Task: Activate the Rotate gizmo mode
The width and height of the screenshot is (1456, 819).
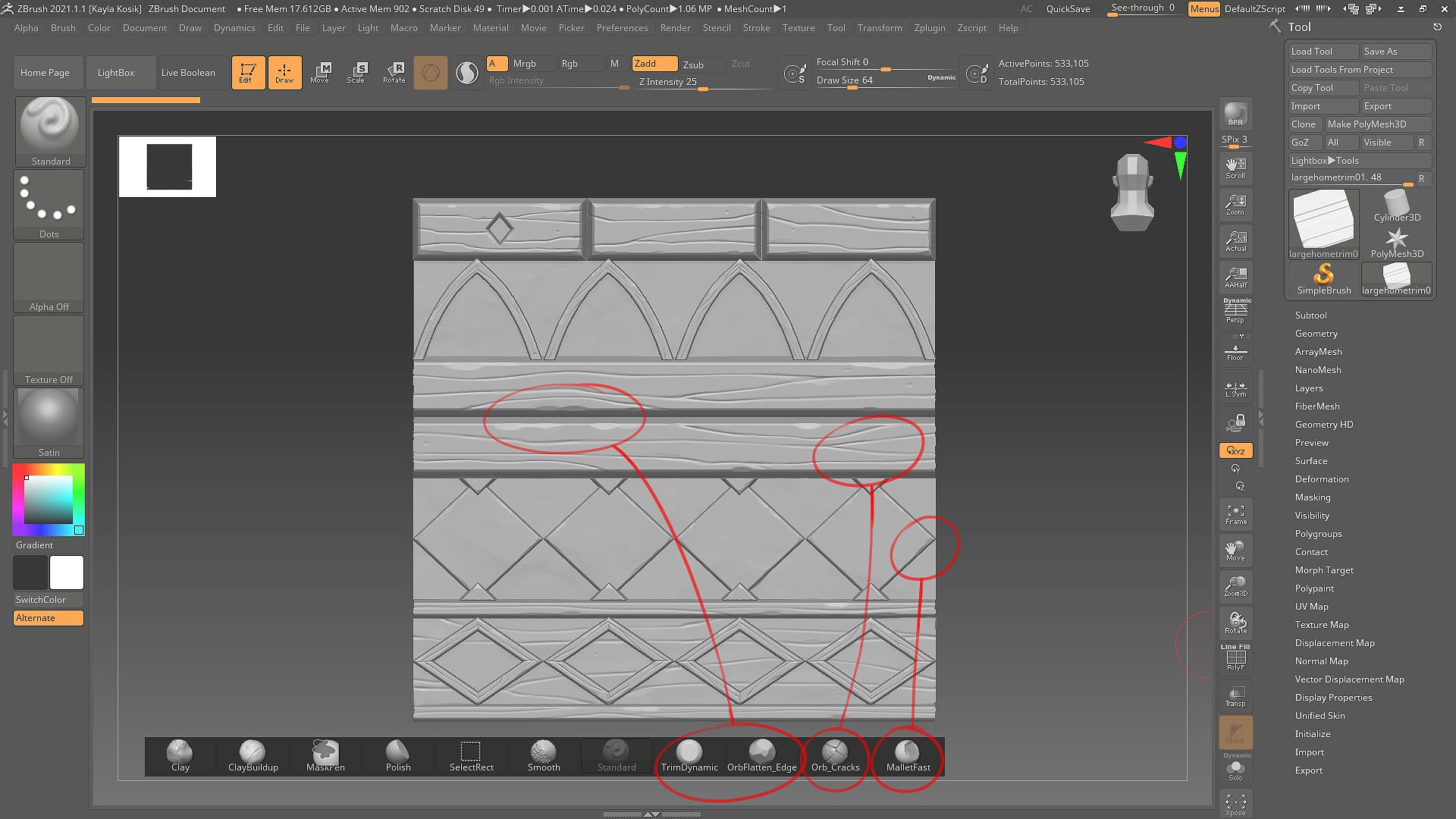Action: 394,72
